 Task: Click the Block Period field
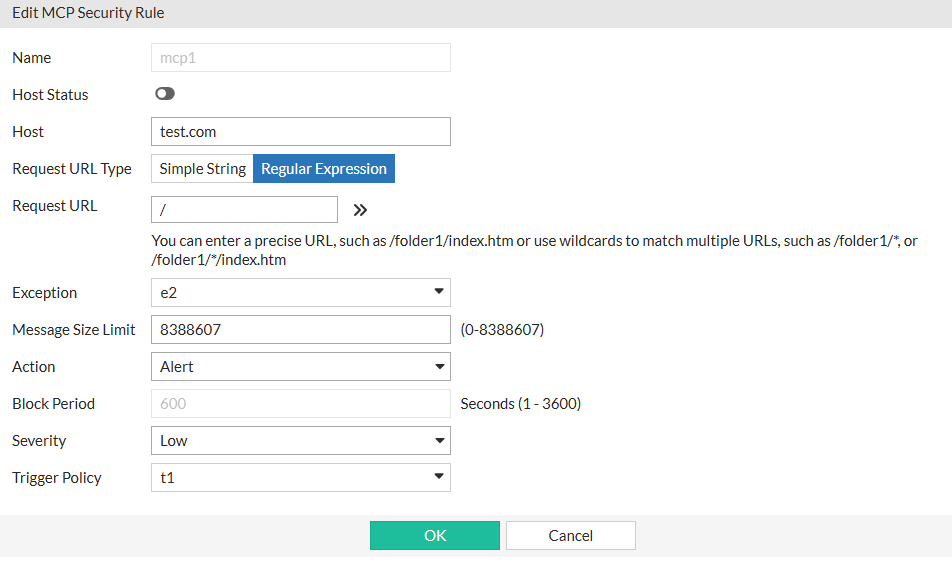[x=300, y=404]
